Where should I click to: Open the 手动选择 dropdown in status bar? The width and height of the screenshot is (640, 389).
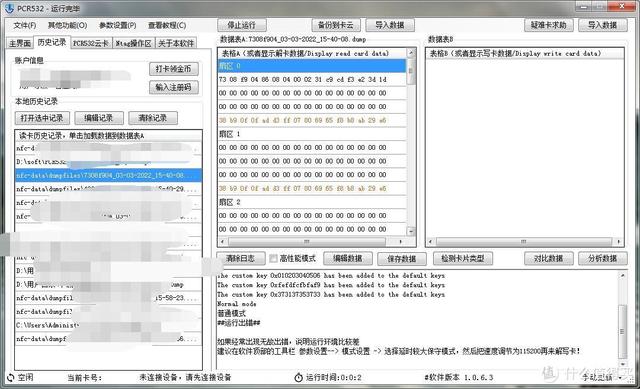[x=602, y=377]
